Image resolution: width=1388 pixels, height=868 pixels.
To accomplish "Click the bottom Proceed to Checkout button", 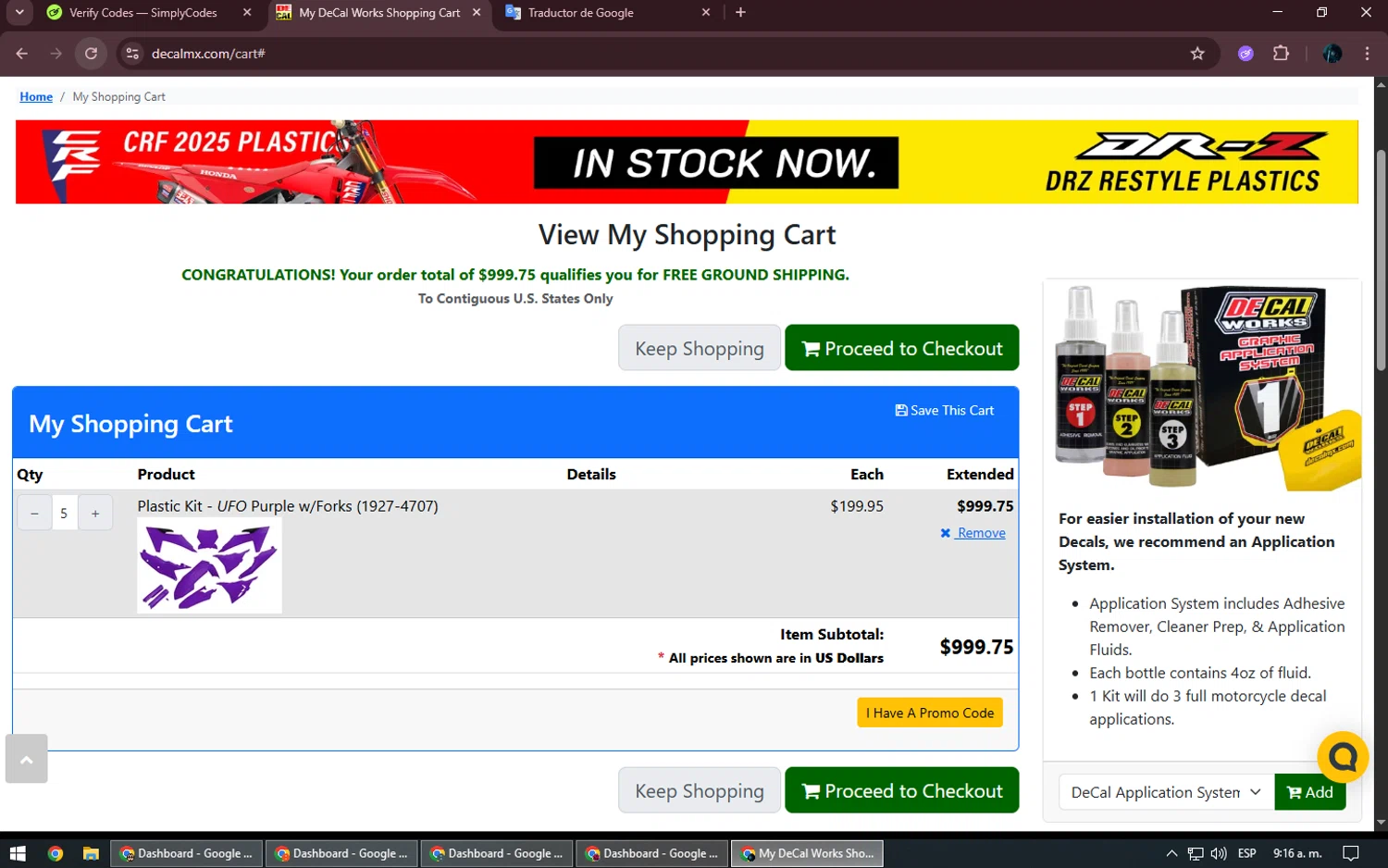I will 902,790.
